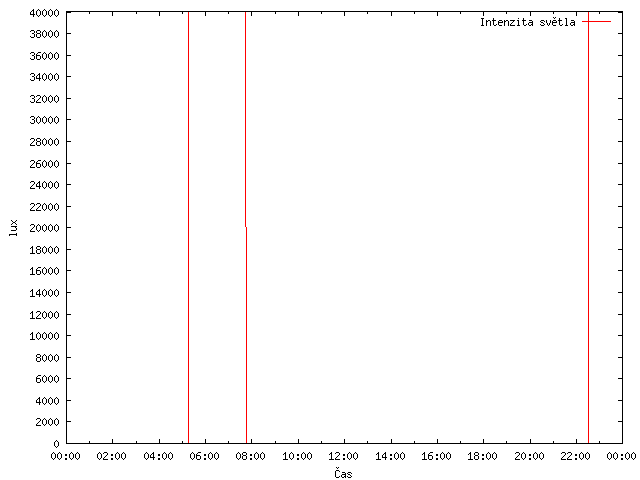Click the y-axis value 38000
640x480 pixels.
pyautogui.click(x=44, y=34)
